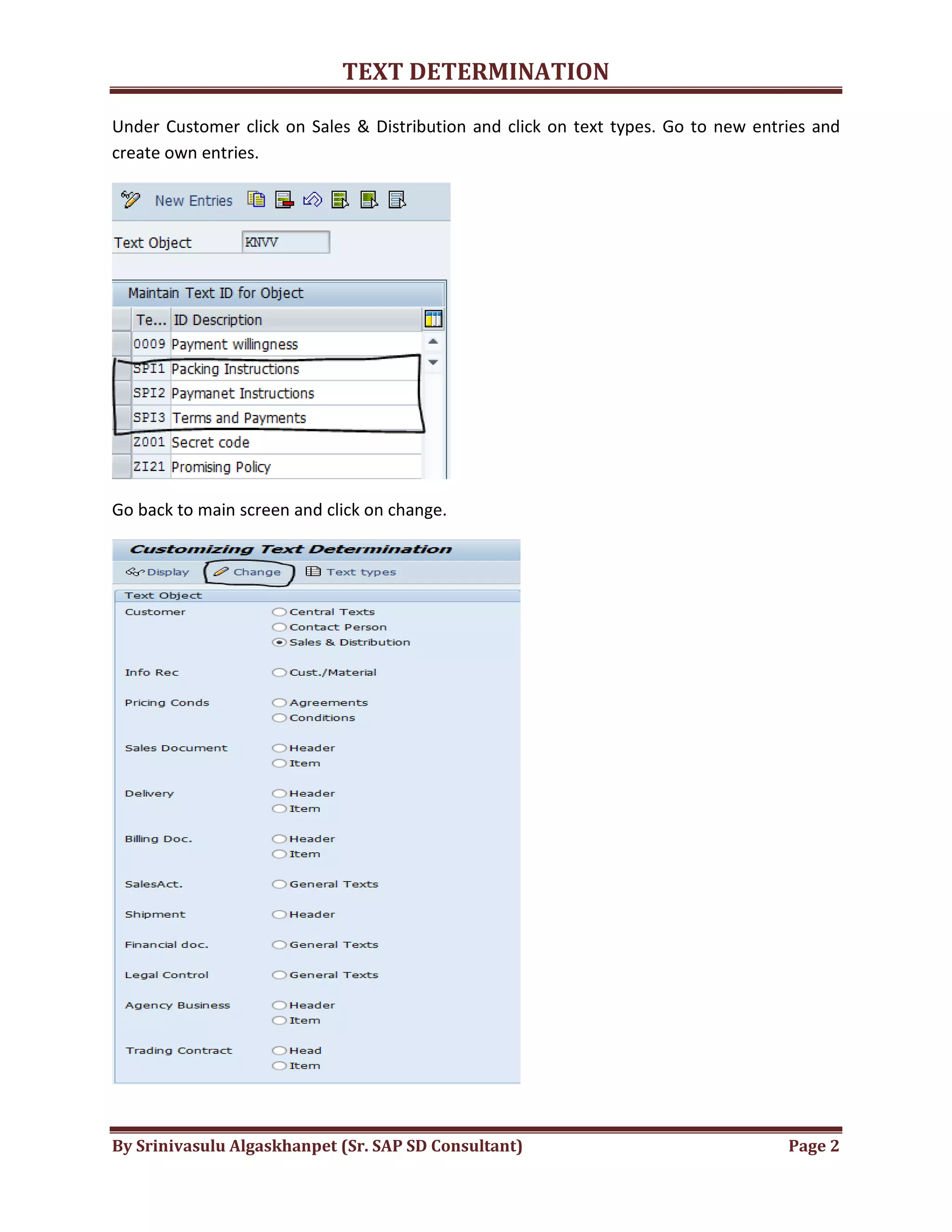Click the display/change pencil toggle icon

[130, 200]
